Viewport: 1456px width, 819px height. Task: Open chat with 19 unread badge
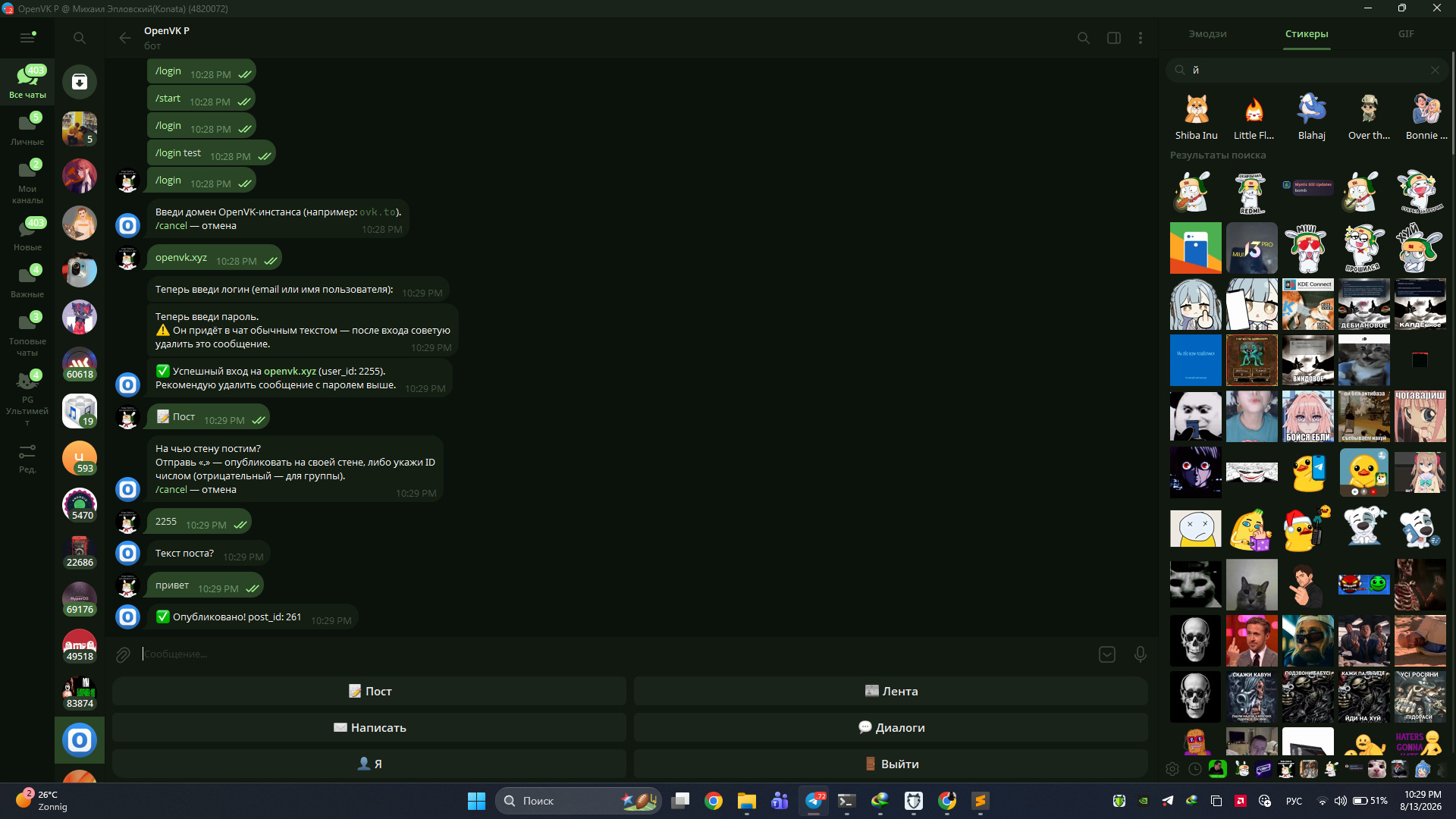[x=80, y=411]
